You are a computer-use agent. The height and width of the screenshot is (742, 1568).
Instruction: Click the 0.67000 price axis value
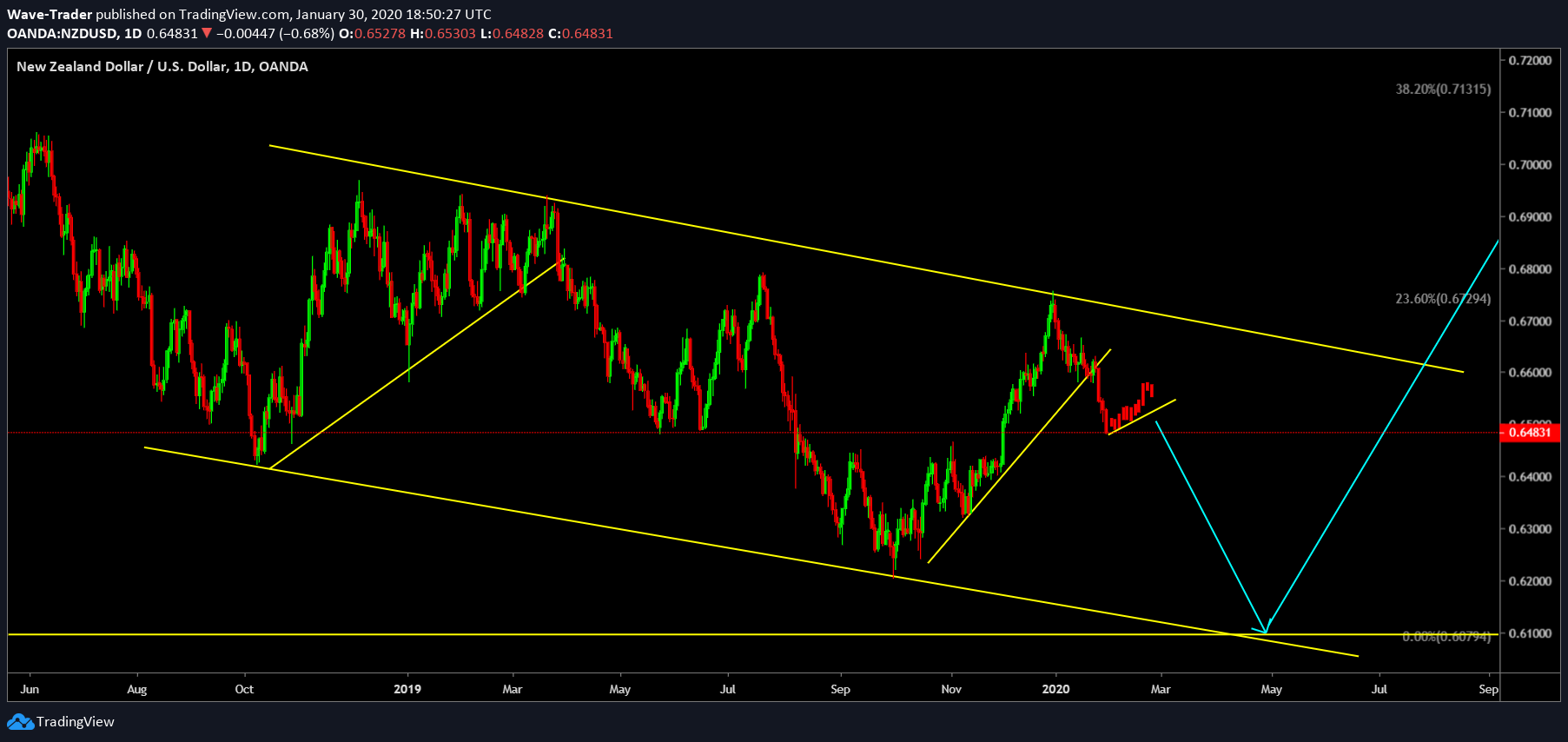(x=1530, y=321)
